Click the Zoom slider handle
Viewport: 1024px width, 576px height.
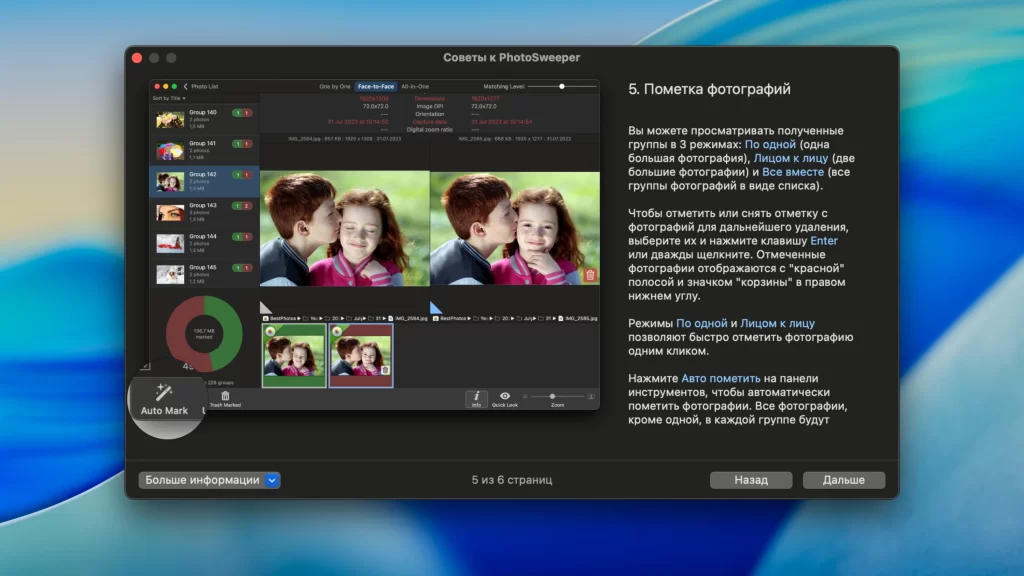552,396
